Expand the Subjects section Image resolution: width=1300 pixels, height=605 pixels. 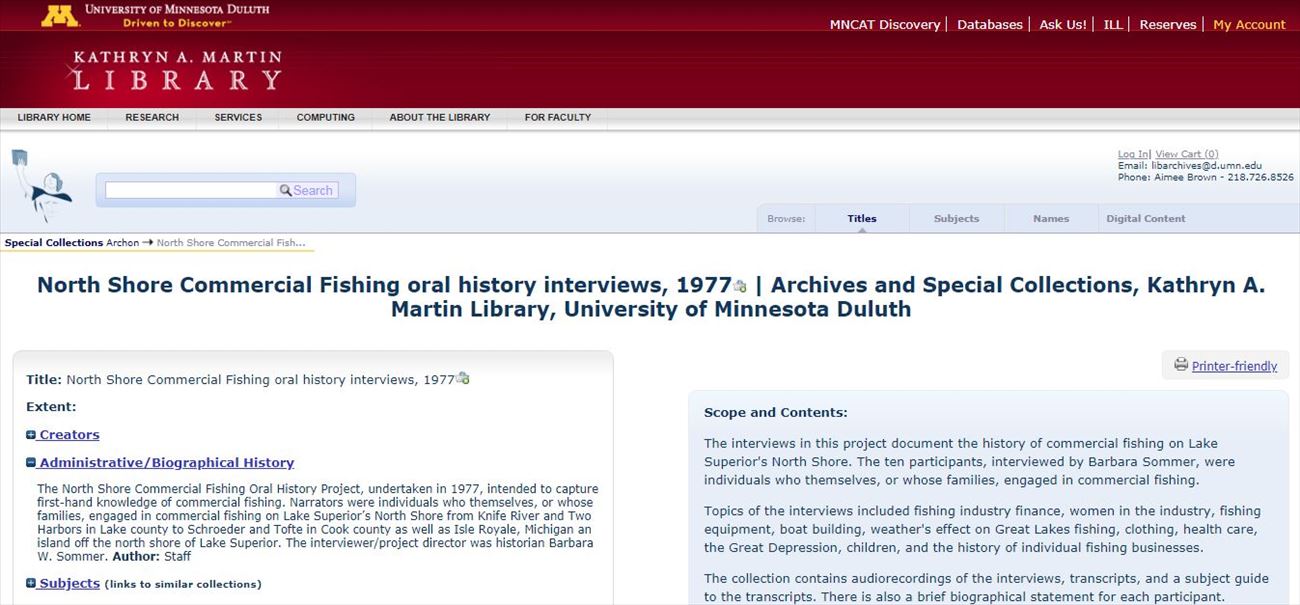click(63, 583)
